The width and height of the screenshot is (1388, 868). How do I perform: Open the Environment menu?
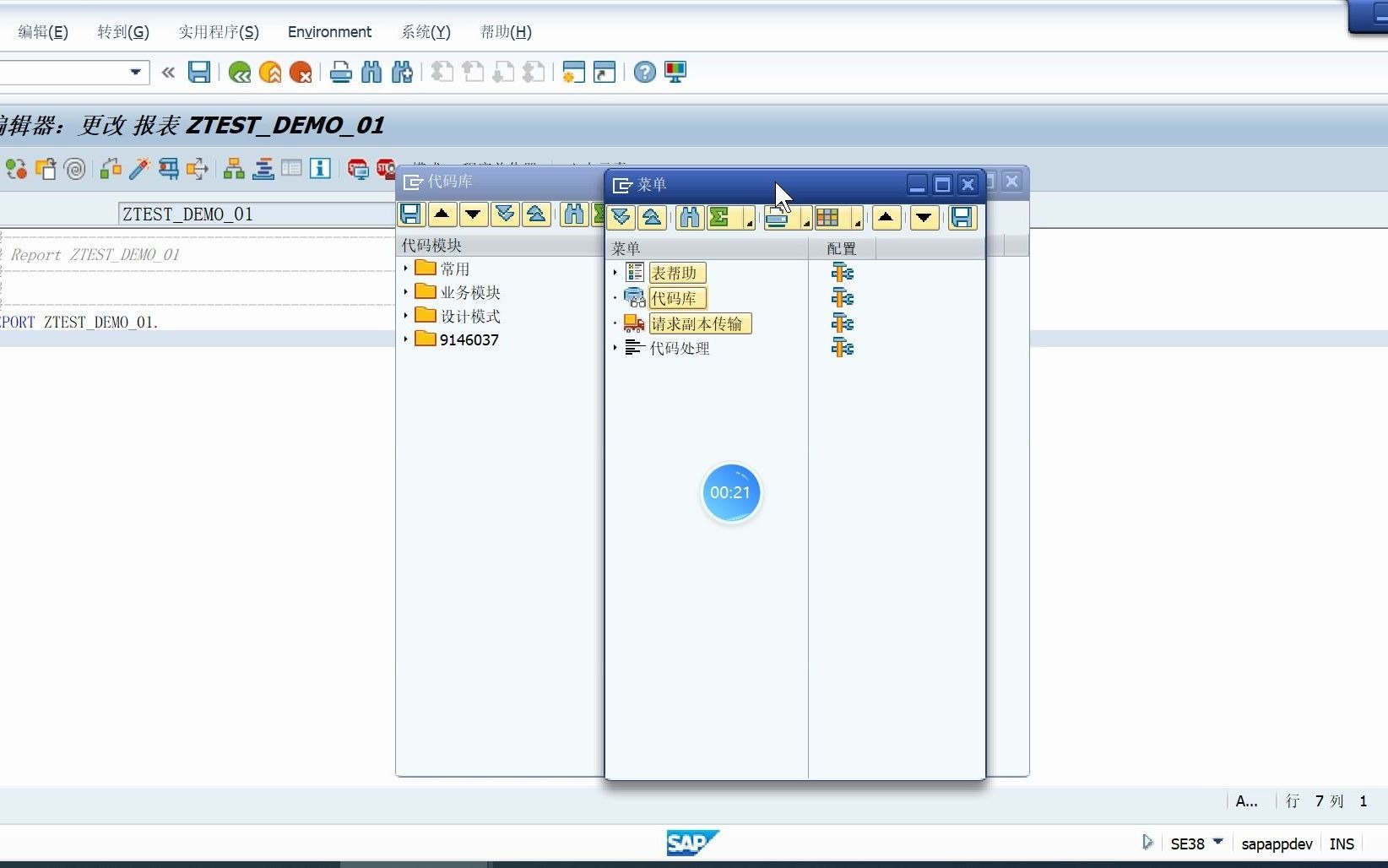point(329,32)
